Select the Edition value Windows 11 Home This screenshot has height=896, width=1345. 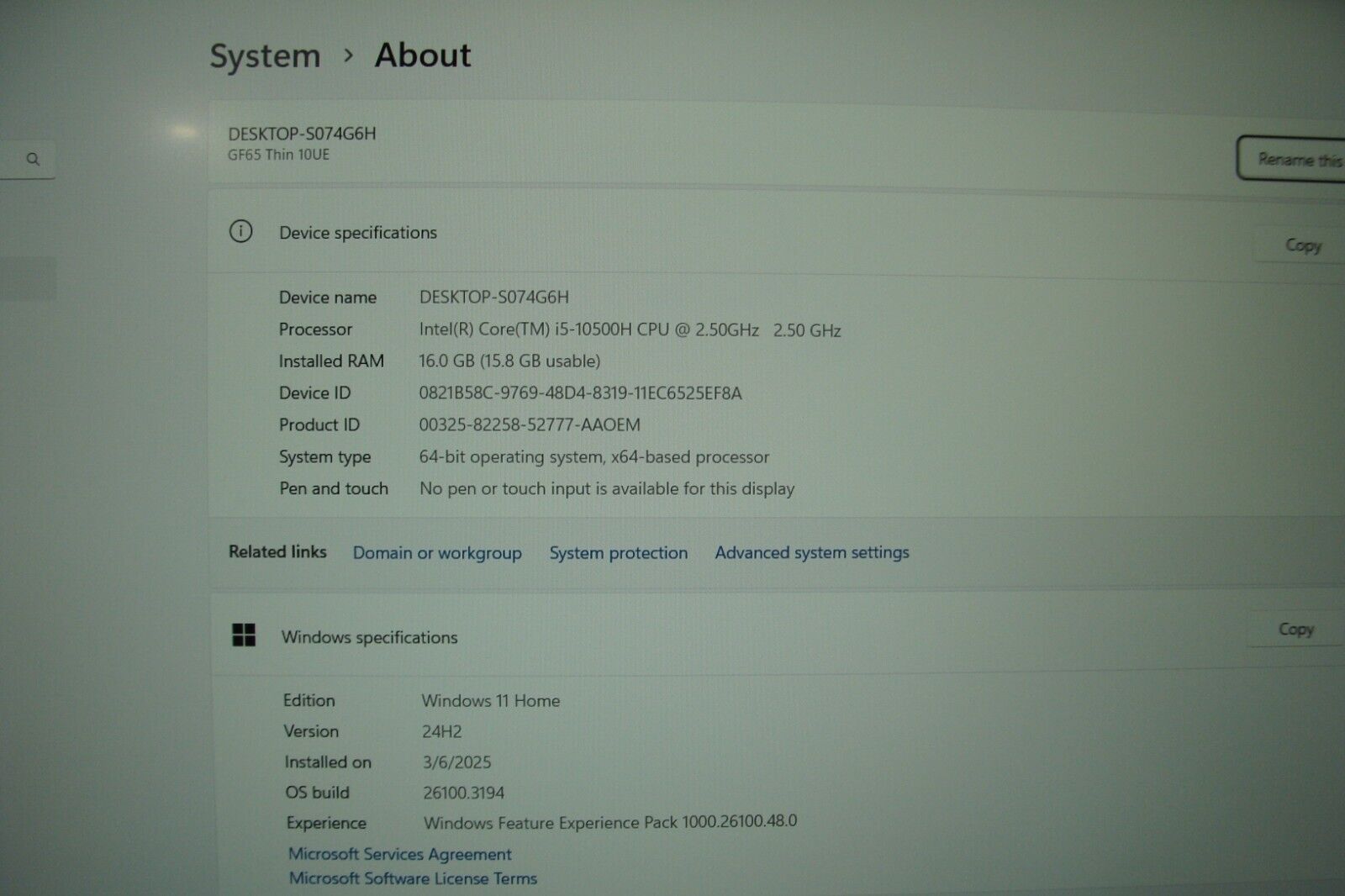coord(491,701)
